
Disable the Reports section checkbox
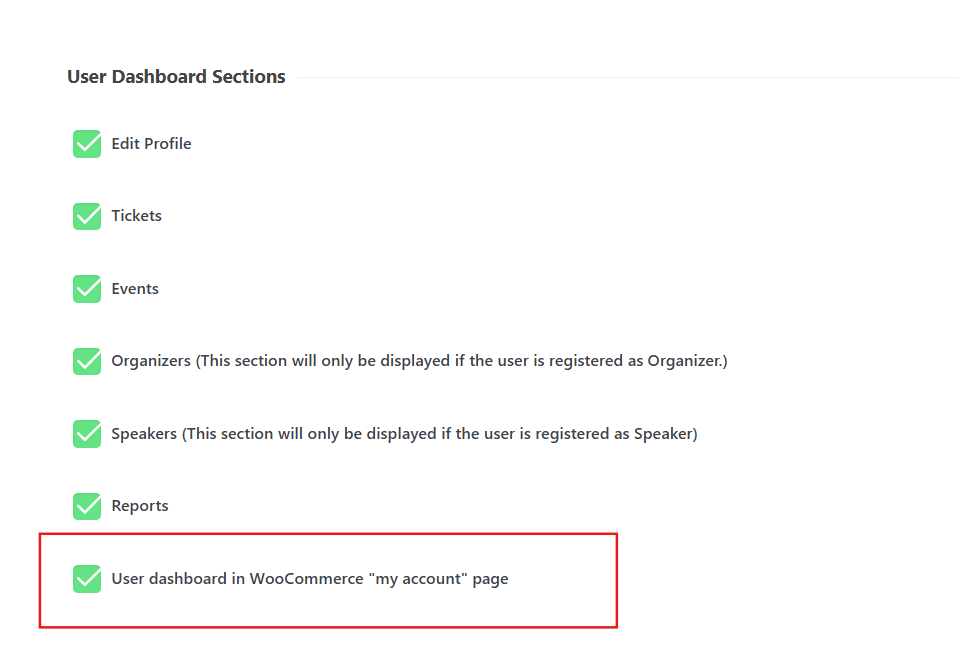click(87, 506)
